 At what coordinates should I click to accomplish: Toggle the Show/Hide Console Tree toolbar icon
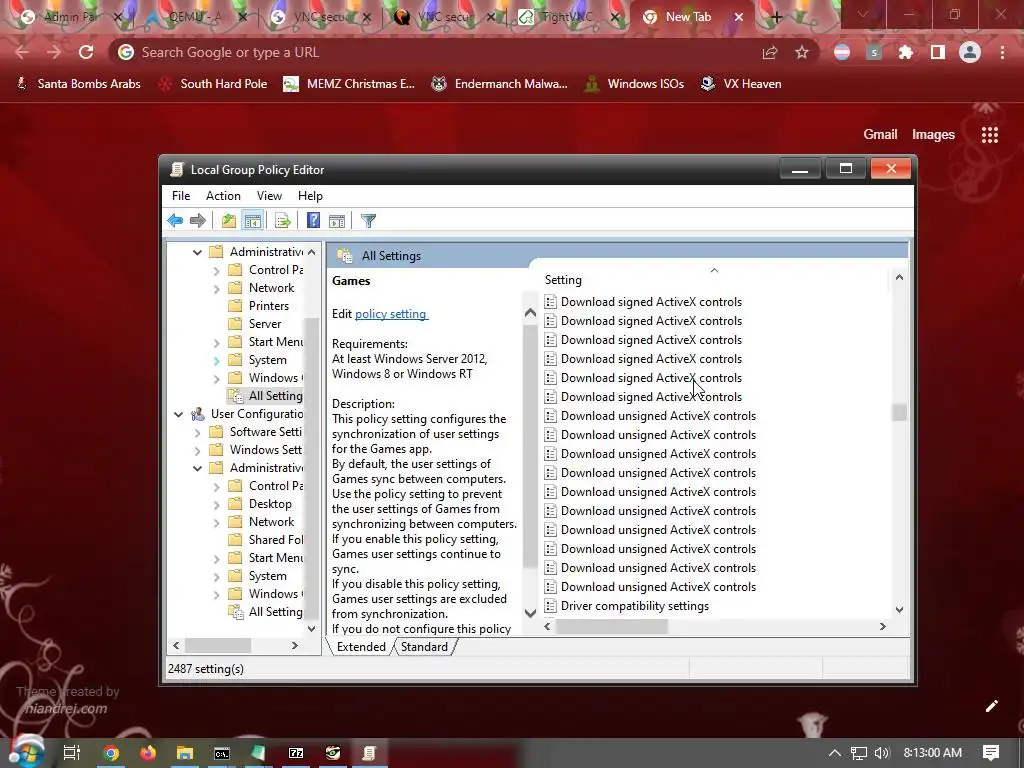pyautogui.click(x=252, y=221)
